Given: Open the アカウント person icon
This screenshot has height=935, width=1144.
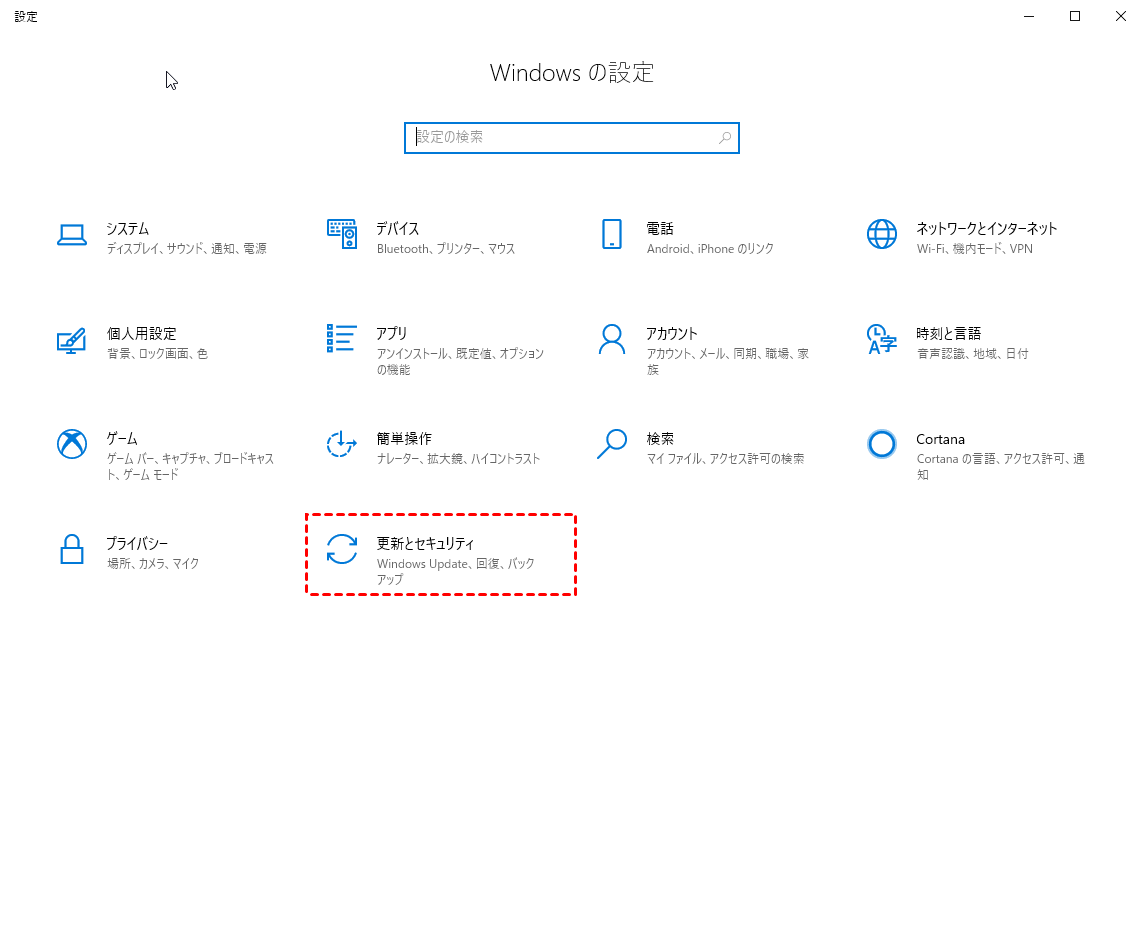Looking at the screenshot, I should pyautogui.click(x=611, y=339).
